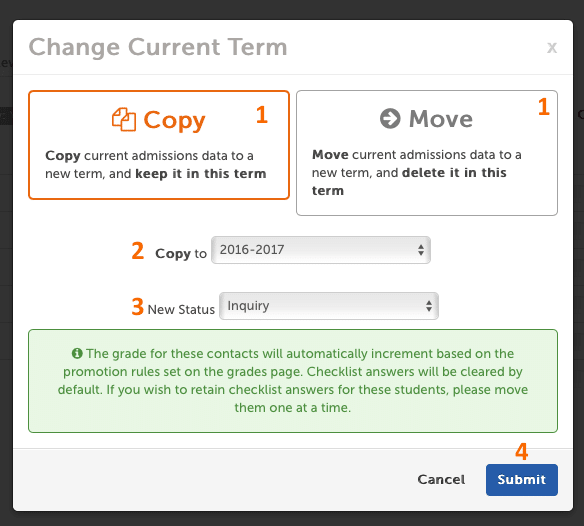Close the Change Current Term dialog
This screenshot has height=526, width=584.
click(x=552, y=48)
